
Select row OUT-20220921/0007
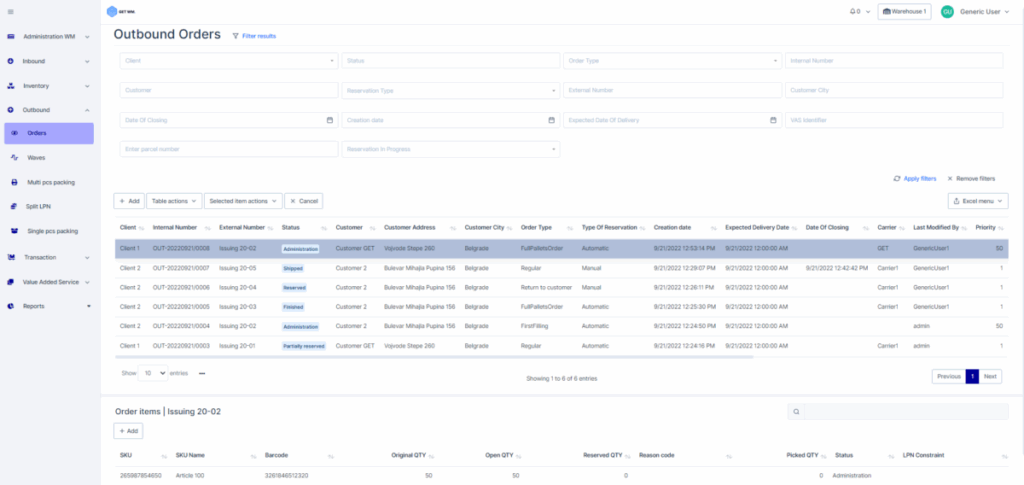point(561,268)
